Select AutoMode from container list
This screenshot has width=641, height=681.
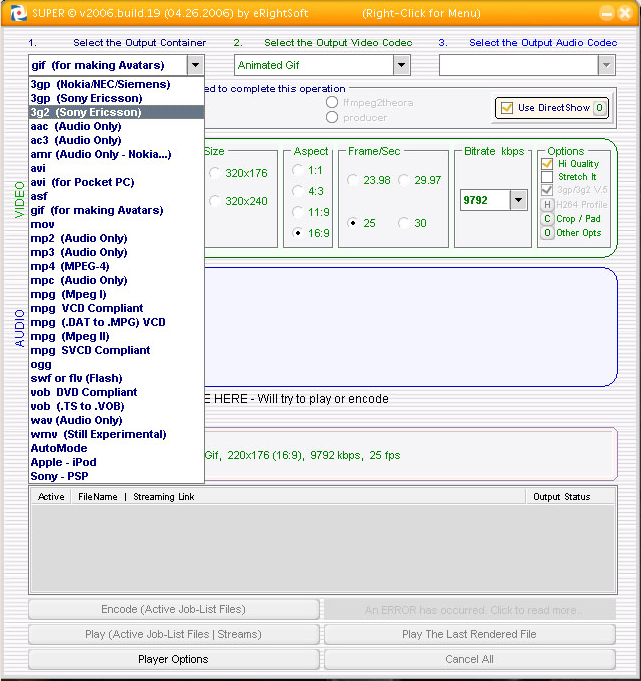116,448
